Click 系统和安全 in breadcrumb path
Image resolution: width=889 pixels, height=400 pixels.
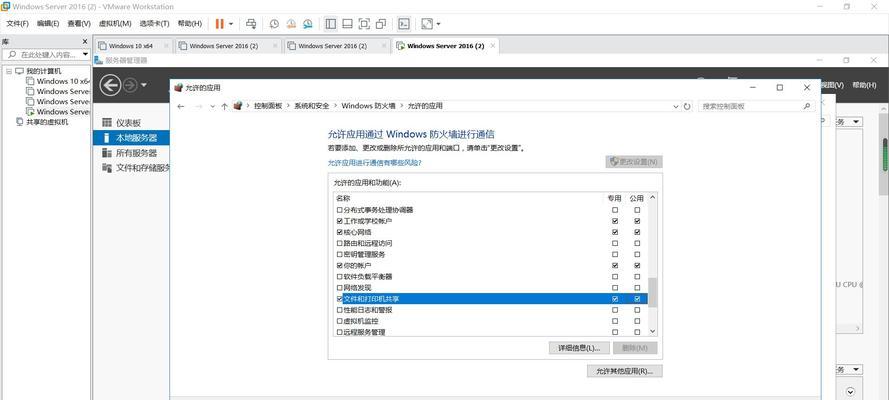(x=311, y=106)
